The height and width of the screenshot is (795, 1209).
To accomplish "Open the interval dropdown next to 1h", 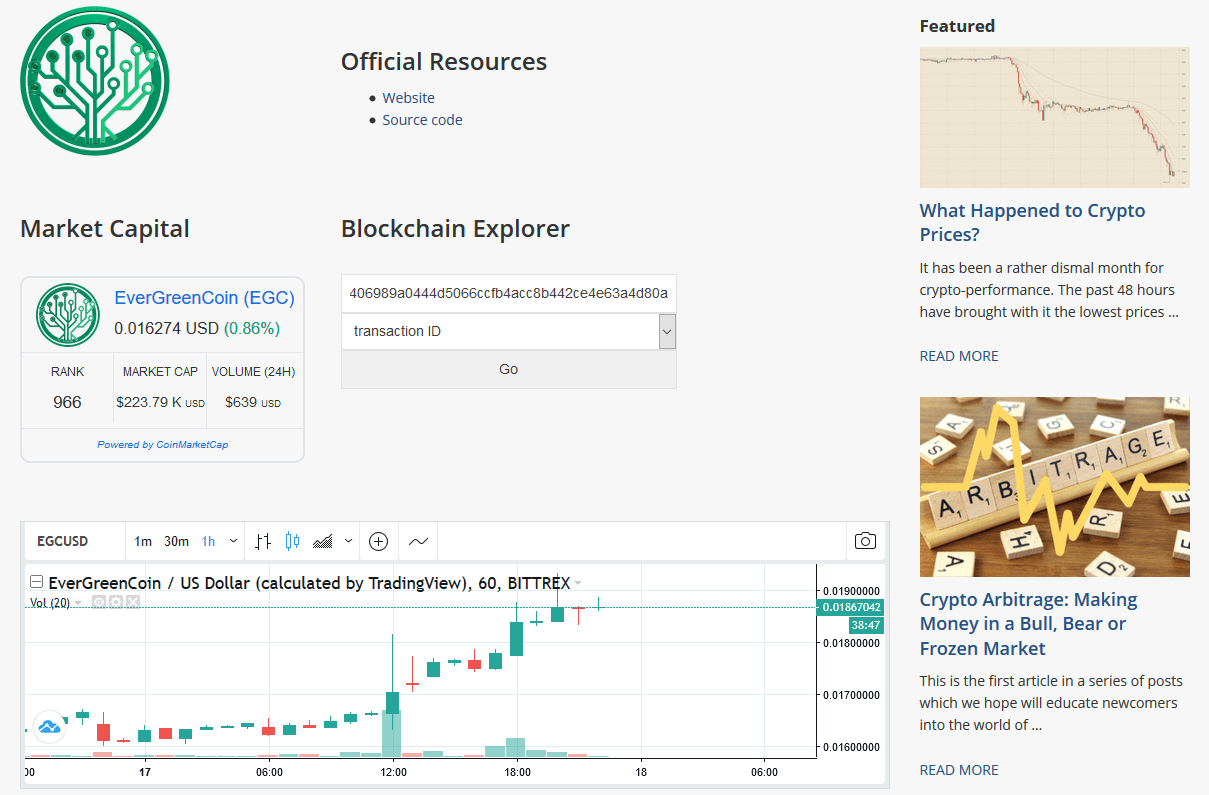I will pos(232,540).
